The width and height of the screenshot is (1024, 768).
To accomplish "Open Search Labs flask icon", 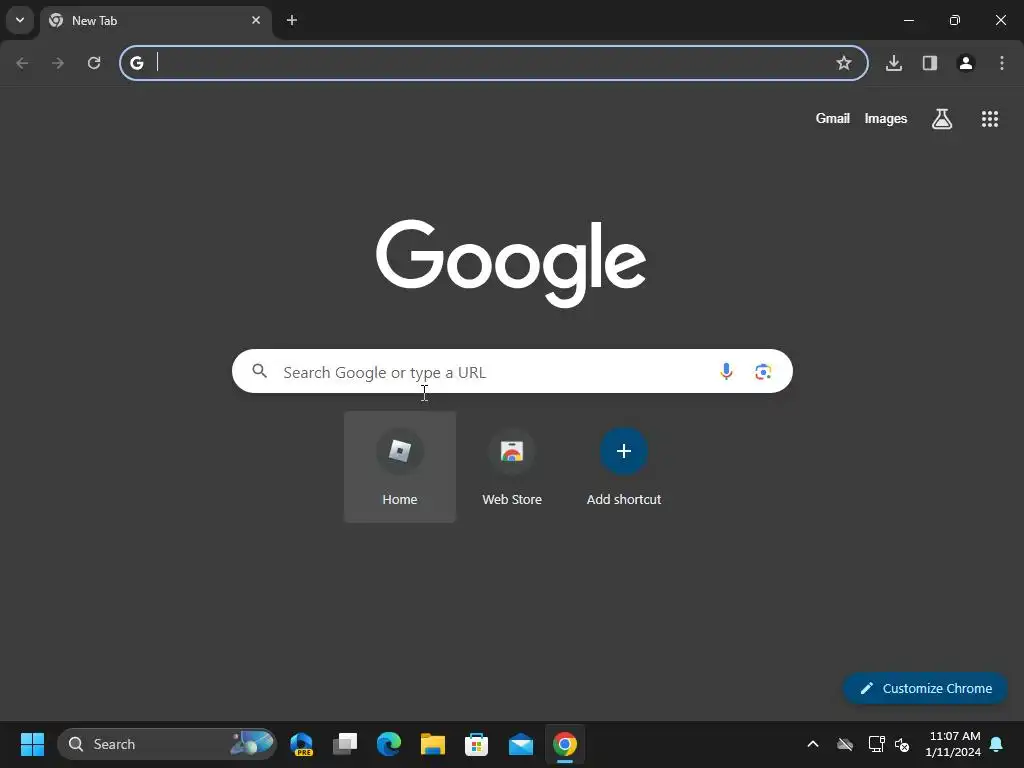I will pos(942,119).
